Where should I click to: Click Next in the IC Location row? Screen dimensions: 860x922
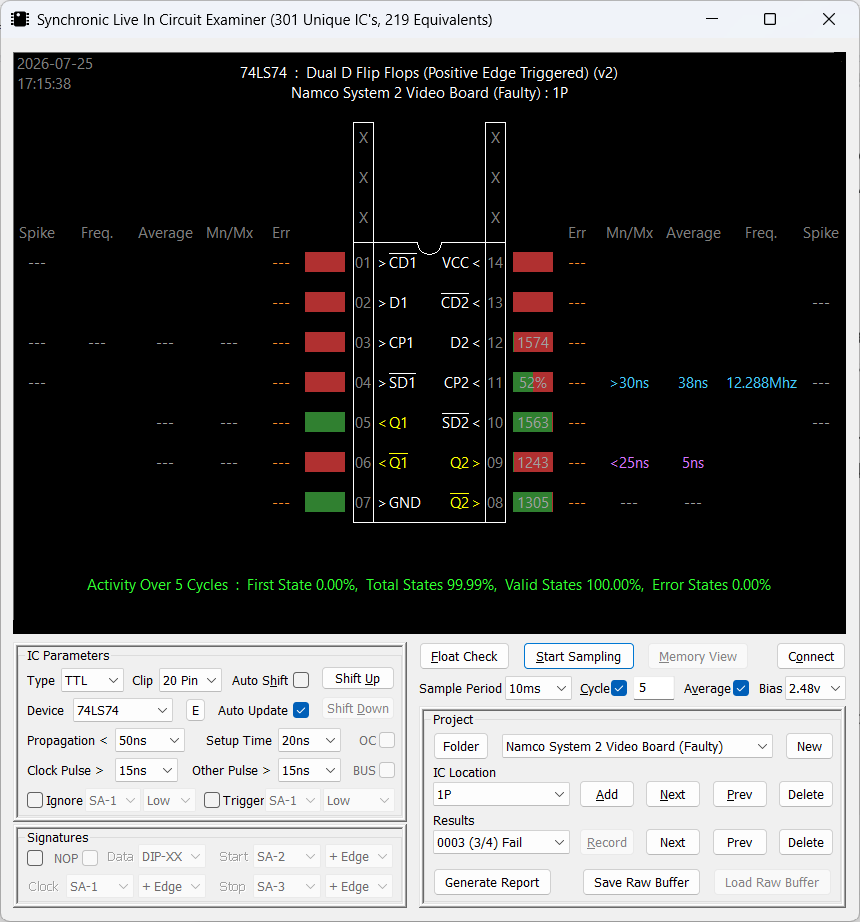point(672,794)
